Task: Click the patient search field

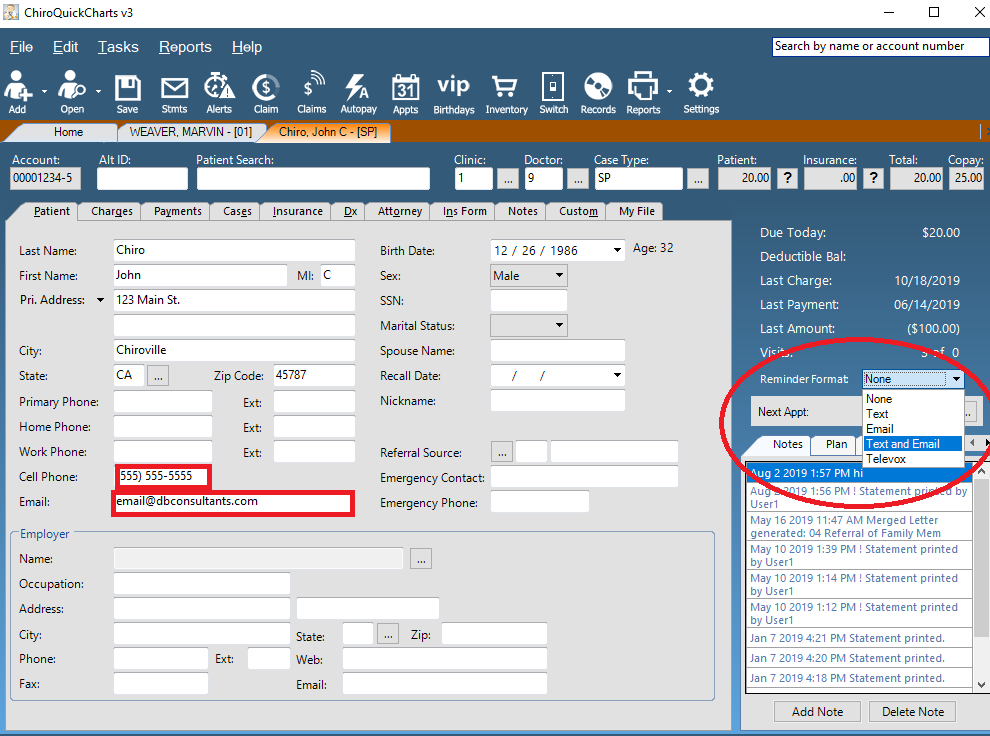Action: [312, 178]
